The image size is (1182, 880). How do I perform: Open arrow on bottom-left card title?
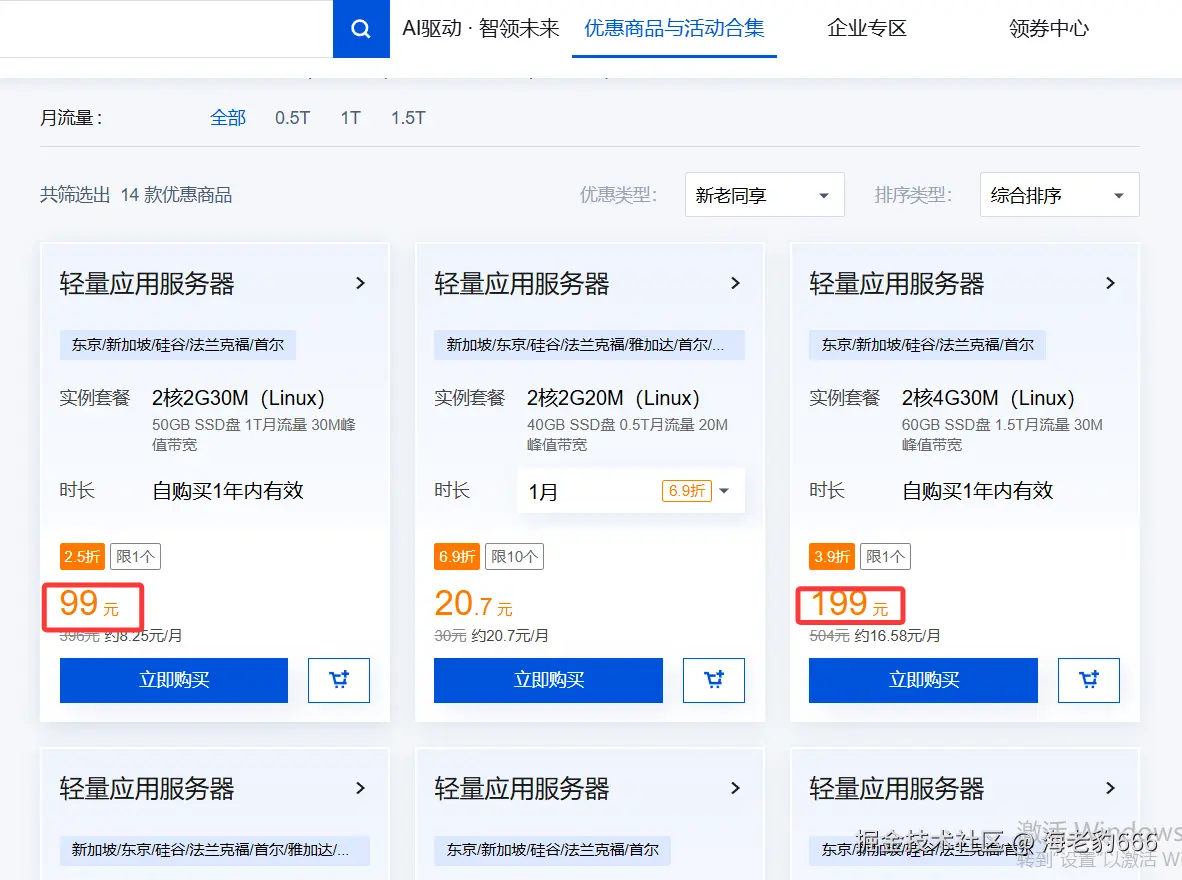(360, 789)
